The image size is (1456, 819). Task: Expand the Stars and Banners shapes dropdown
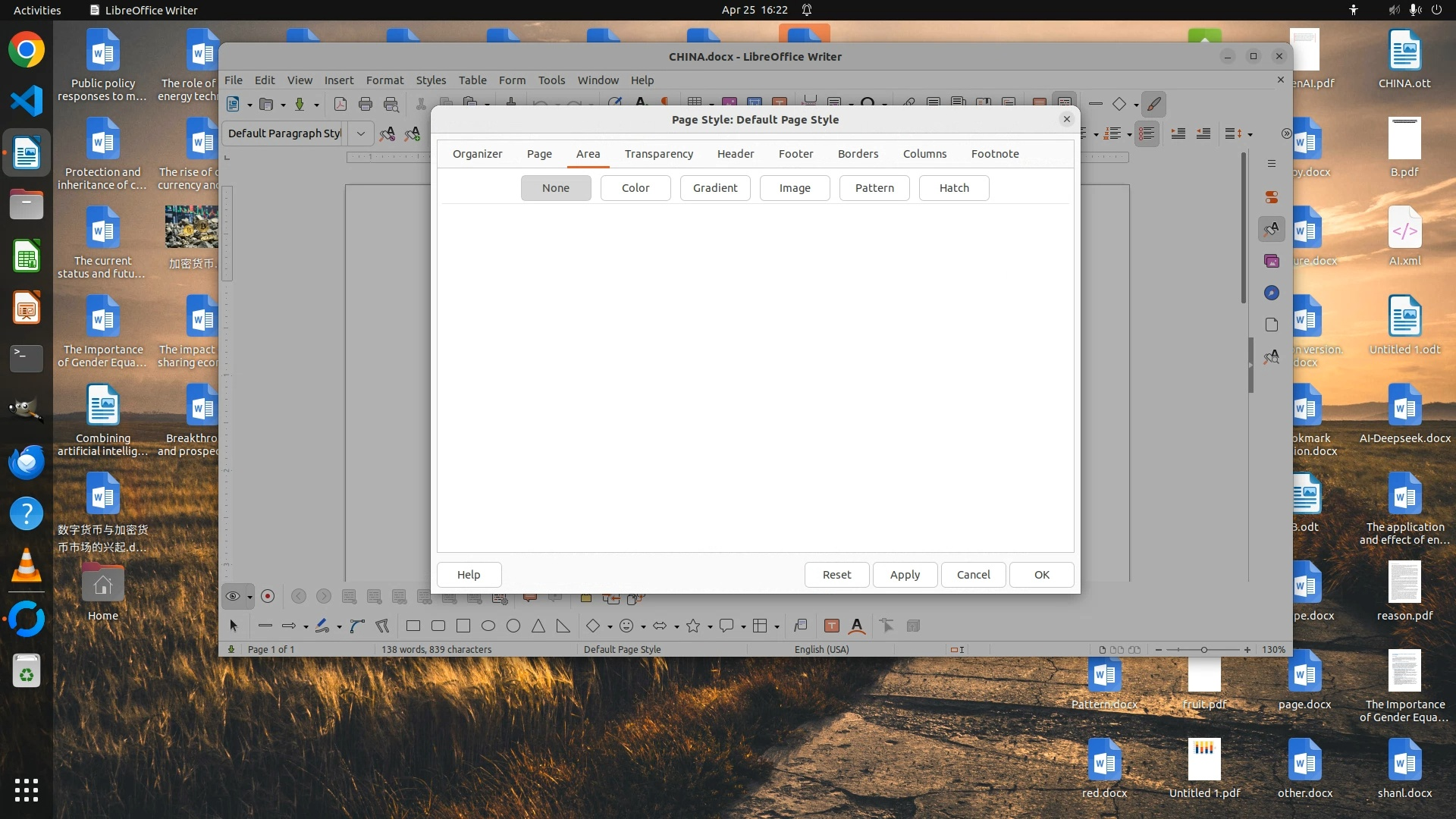710,626
